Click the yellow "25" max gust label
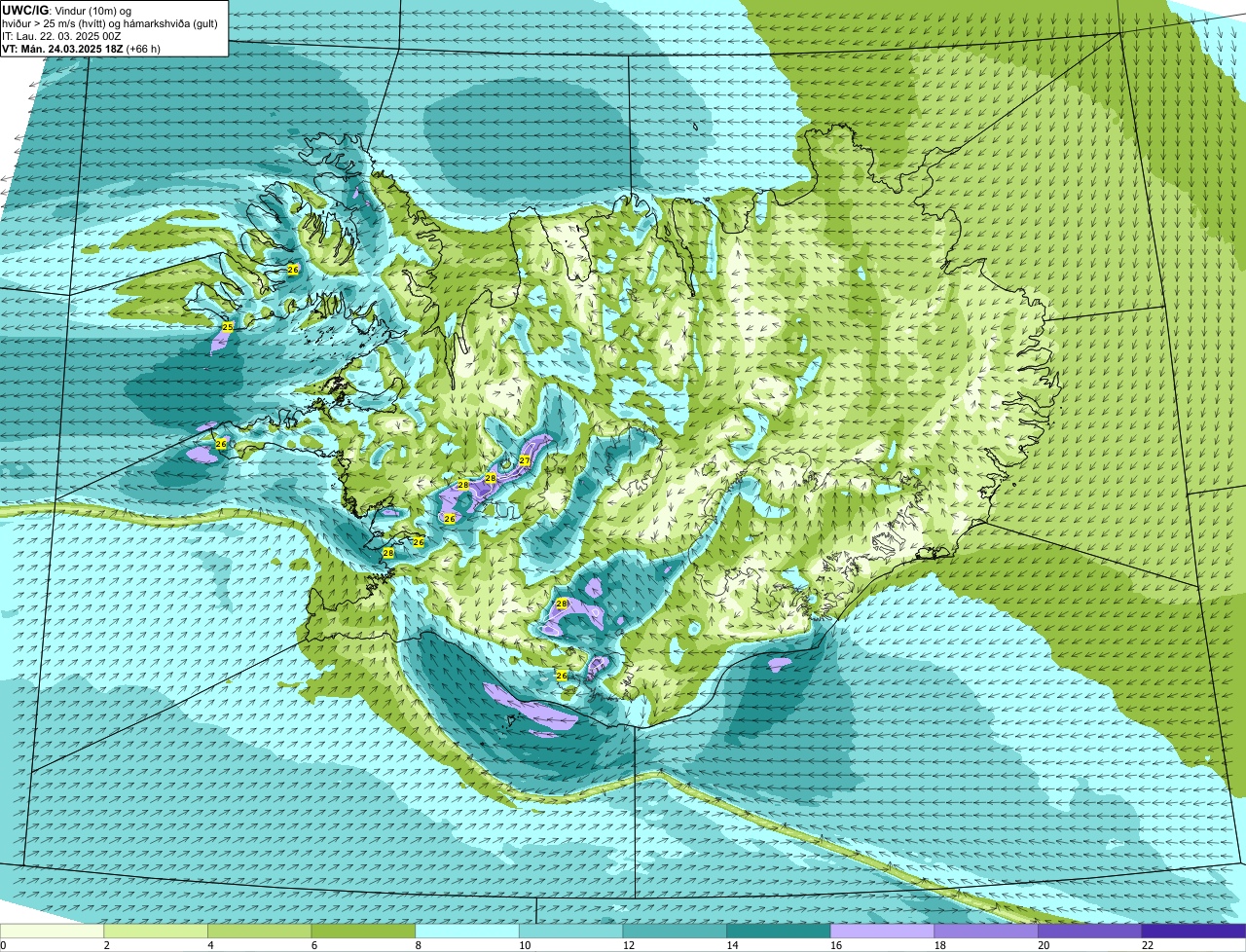The width and height of the screenshot is (1246, 952). 228,327
